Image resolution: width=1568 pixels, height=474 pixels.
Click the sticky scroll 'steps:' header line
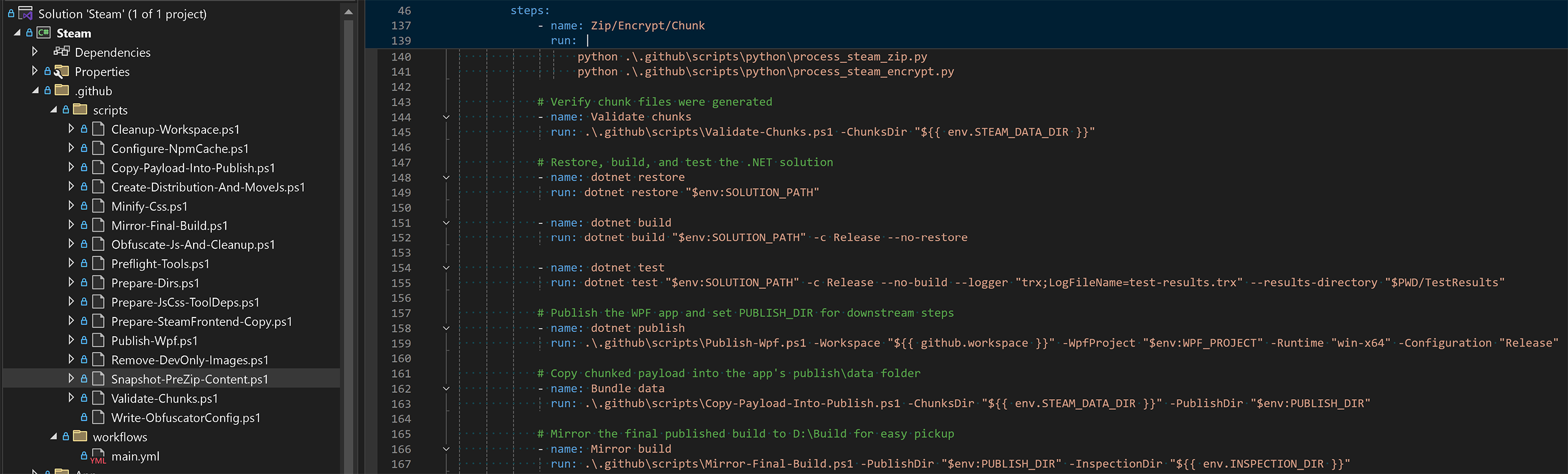click(530, 11)
